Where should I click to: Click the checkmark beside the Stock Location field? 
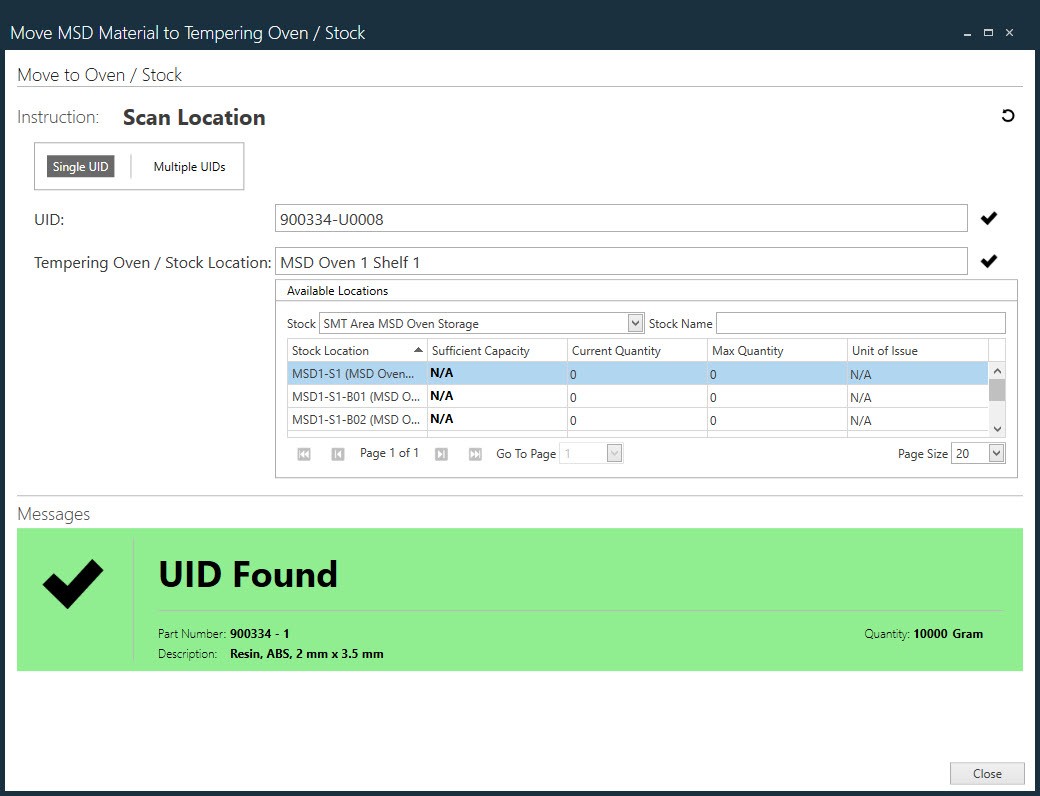pyautogui.click(x=988, y=261)
